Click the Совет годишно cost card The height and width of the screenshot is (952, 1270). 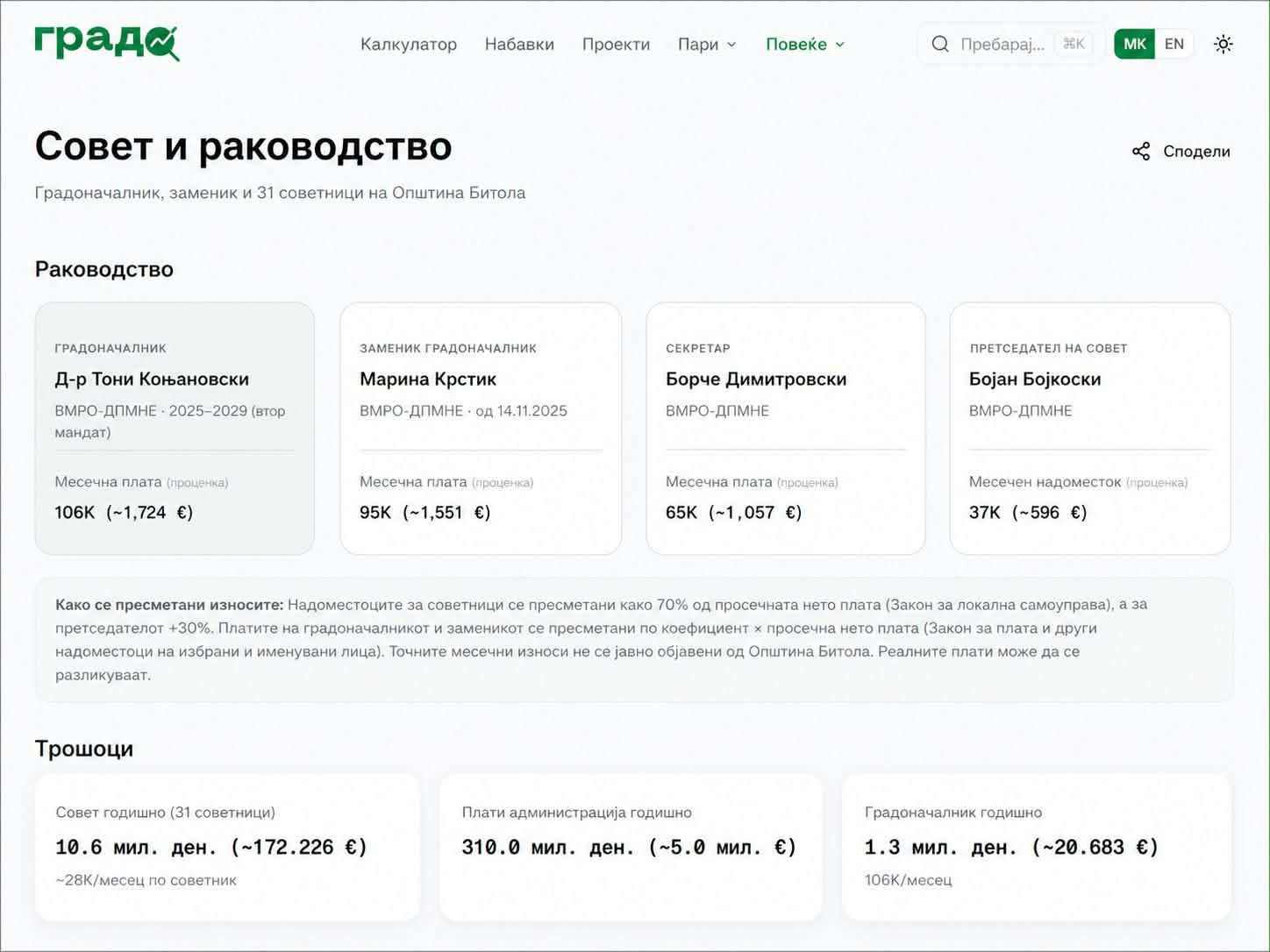tap(227, 846)
